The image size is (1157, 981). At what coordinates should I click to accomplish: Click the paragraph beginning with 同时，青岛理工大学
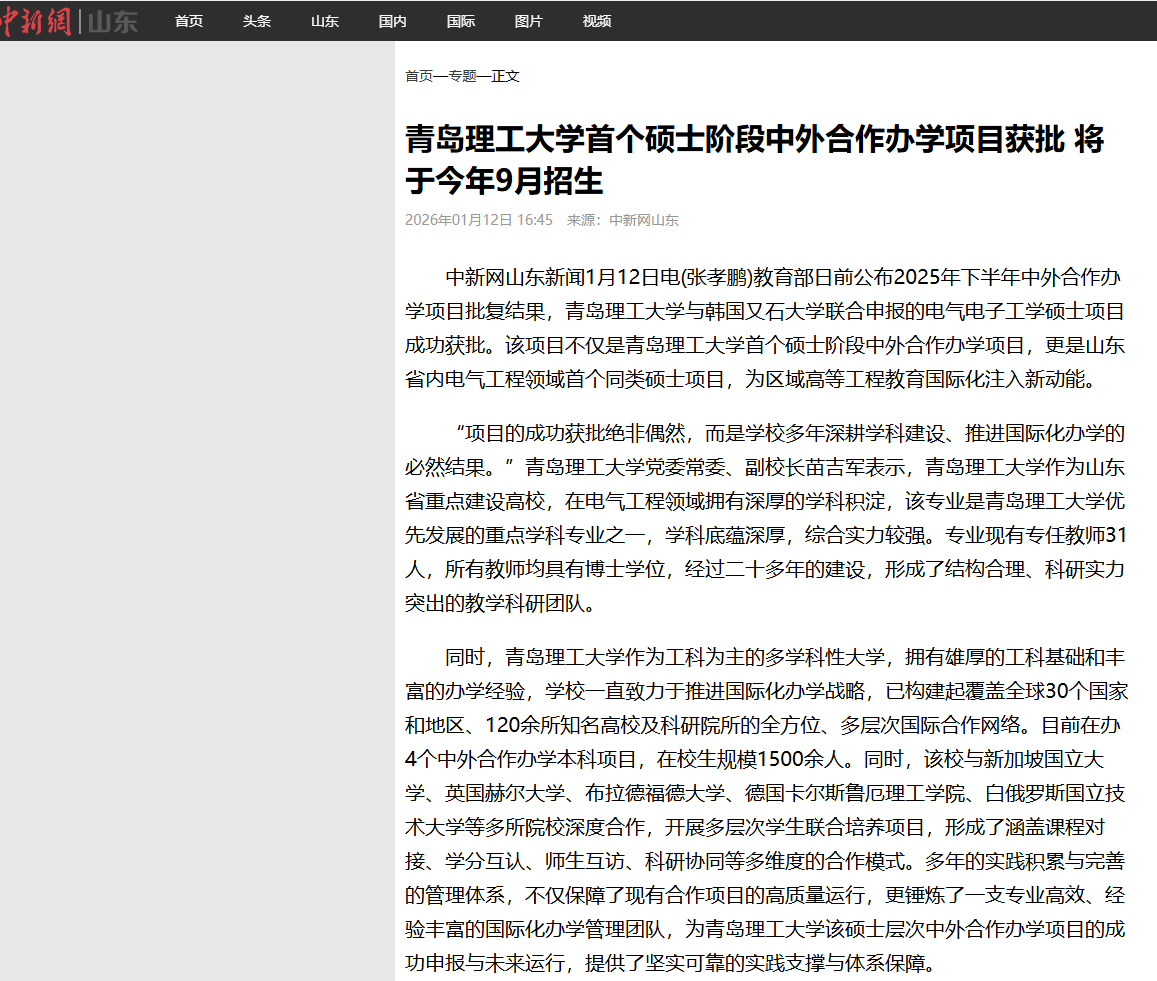click(765, 810)
